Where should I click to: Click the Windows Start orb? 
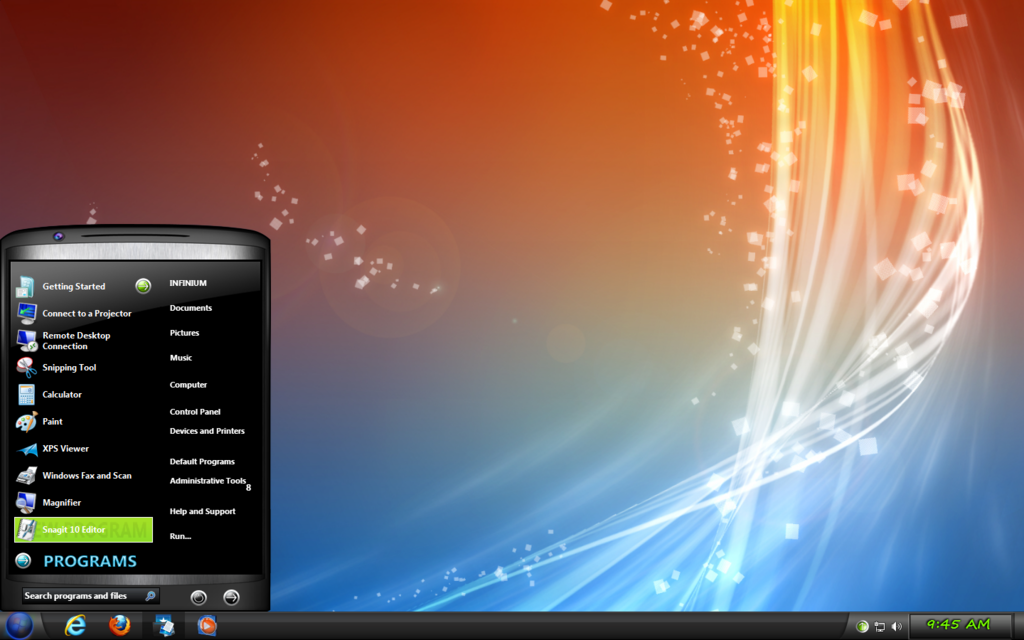[x=19, y=626]
